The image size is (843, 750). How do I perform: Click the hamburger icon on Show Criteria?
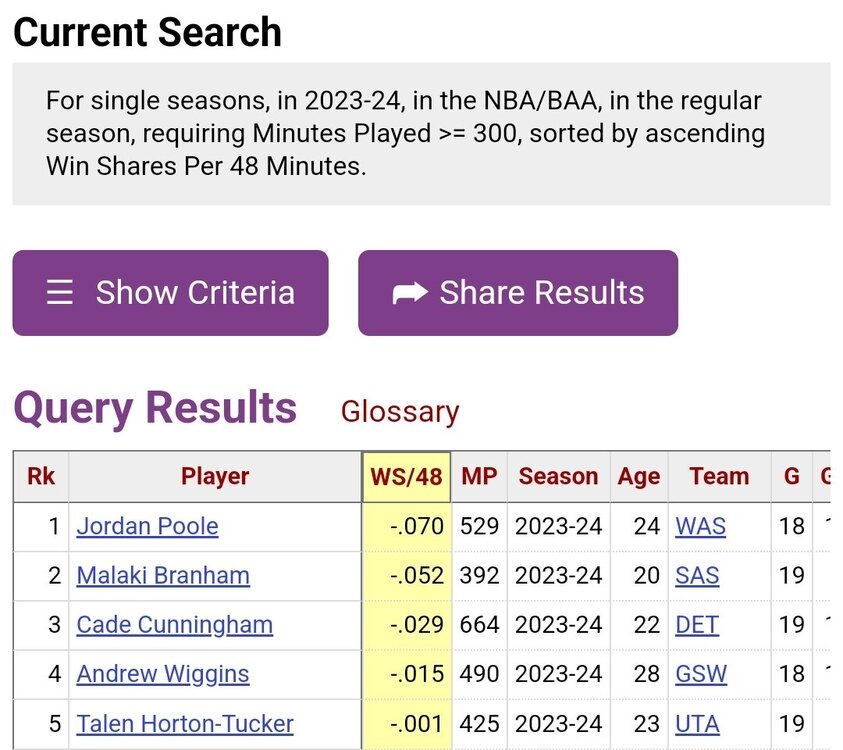tap(60, 293)
